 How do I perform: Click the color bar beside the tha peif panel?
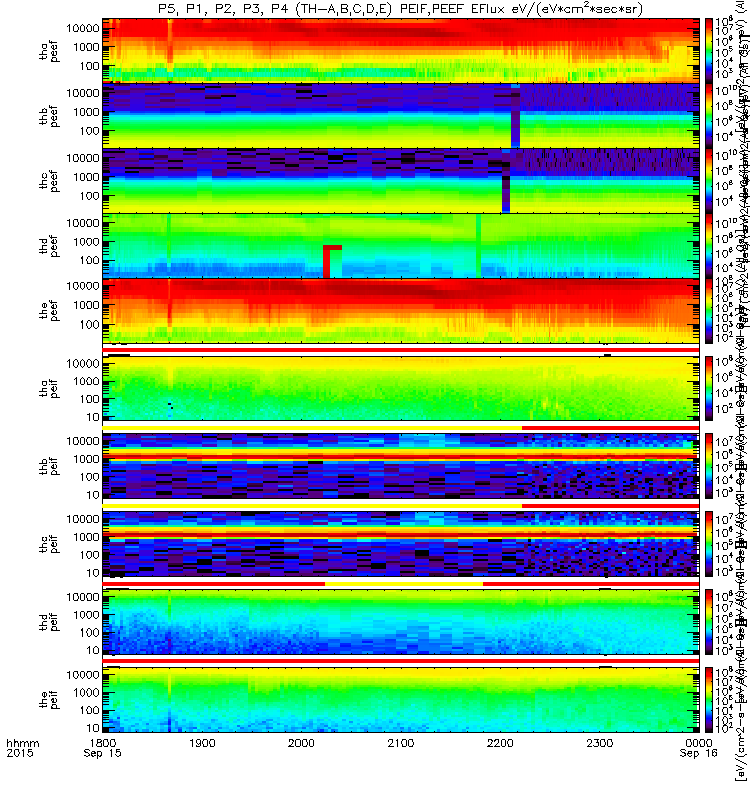[709, 389]
